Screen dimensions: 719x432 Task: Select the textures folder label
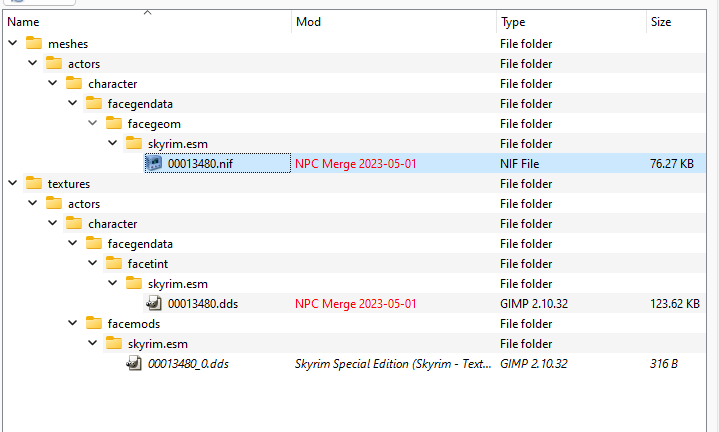tap(69, 184)
